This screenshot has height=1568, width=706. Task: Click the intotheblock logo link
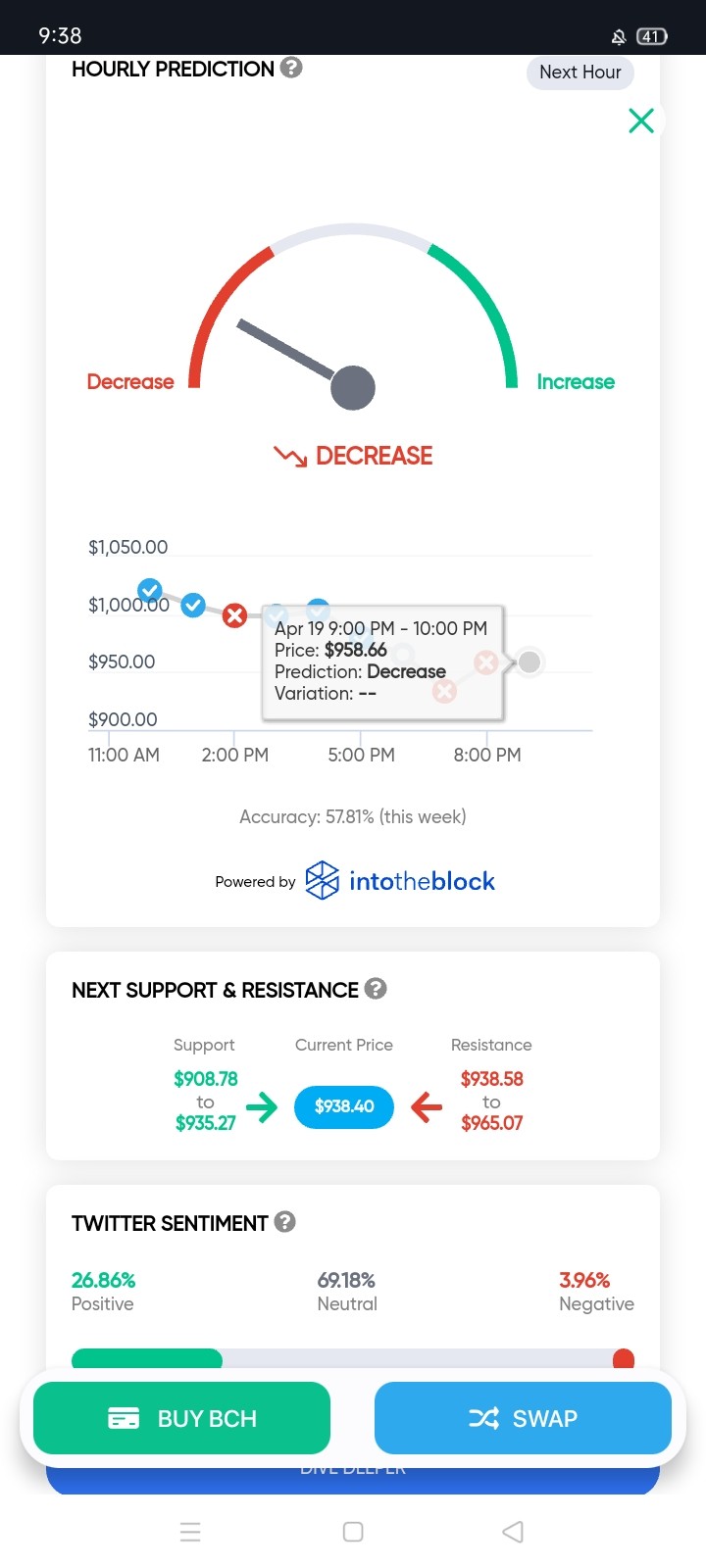(x=400, y=880)
